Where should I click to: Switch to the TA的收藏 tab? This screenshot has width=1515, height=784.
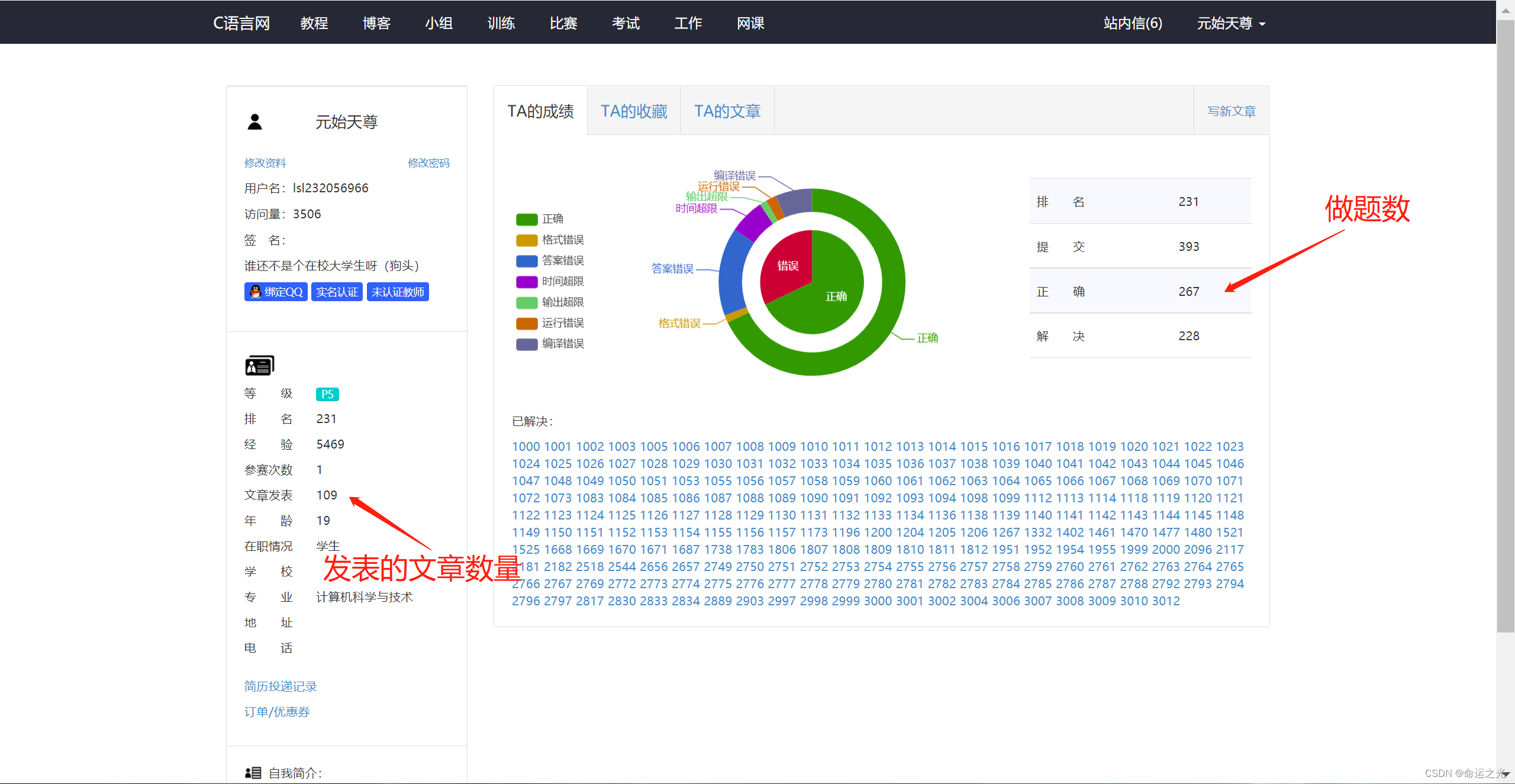coord(634,111)
